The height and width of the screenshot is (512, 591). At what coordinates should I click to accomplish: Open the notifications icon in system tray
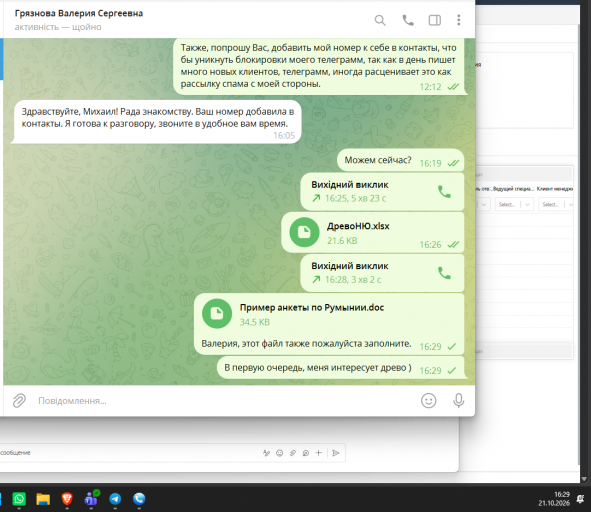pos(581,499)
